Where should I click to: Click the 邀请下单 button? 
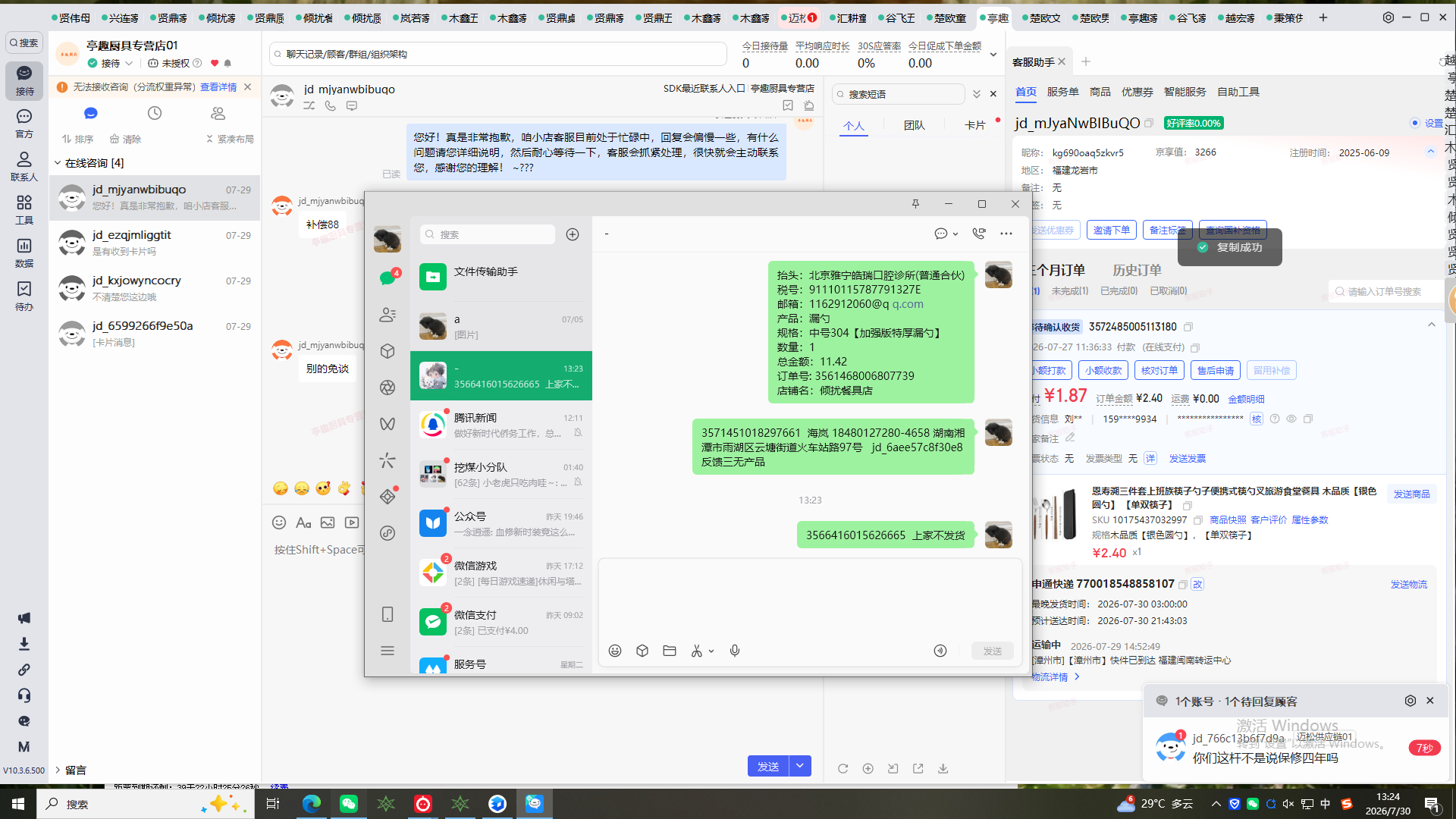[x=1112, y=230]
